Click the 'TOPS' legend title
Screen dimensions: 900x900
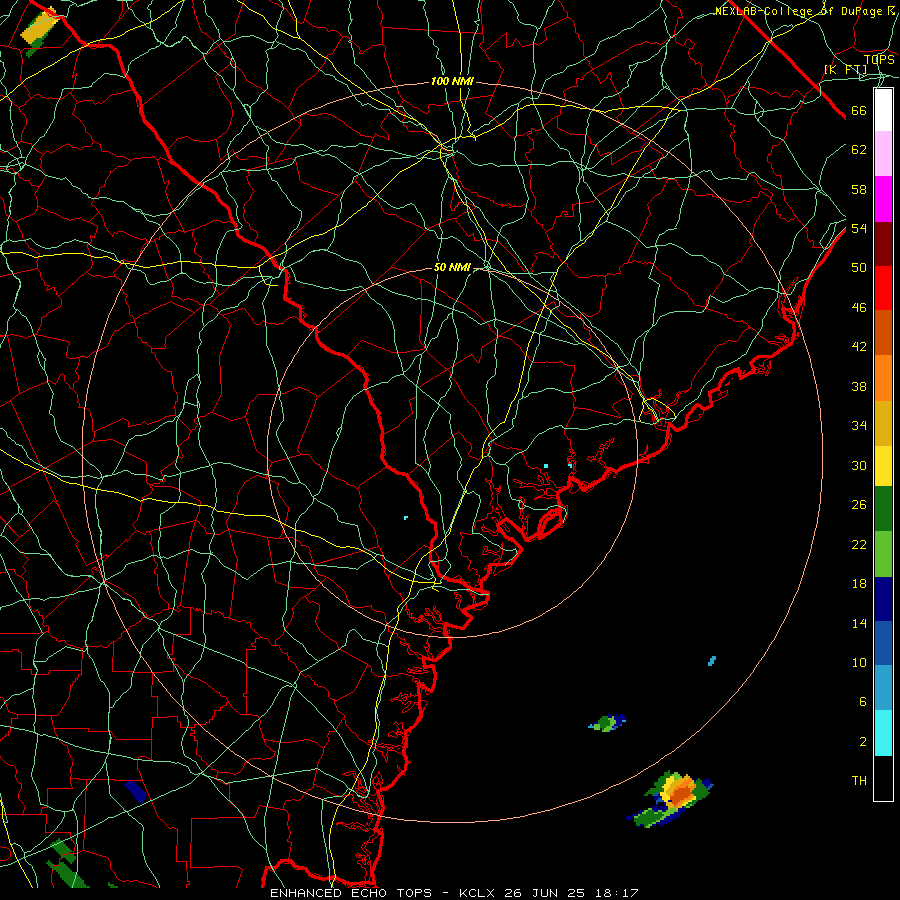(879, 60)
